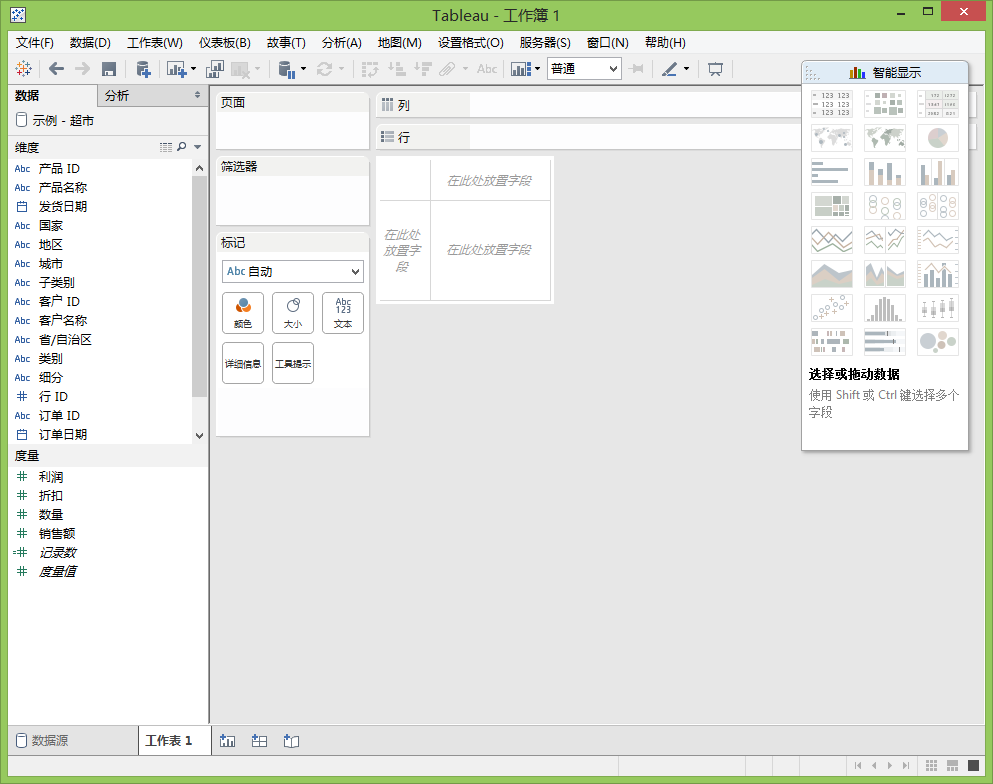Click the 详细信息 button on marks card

(243, 363)
